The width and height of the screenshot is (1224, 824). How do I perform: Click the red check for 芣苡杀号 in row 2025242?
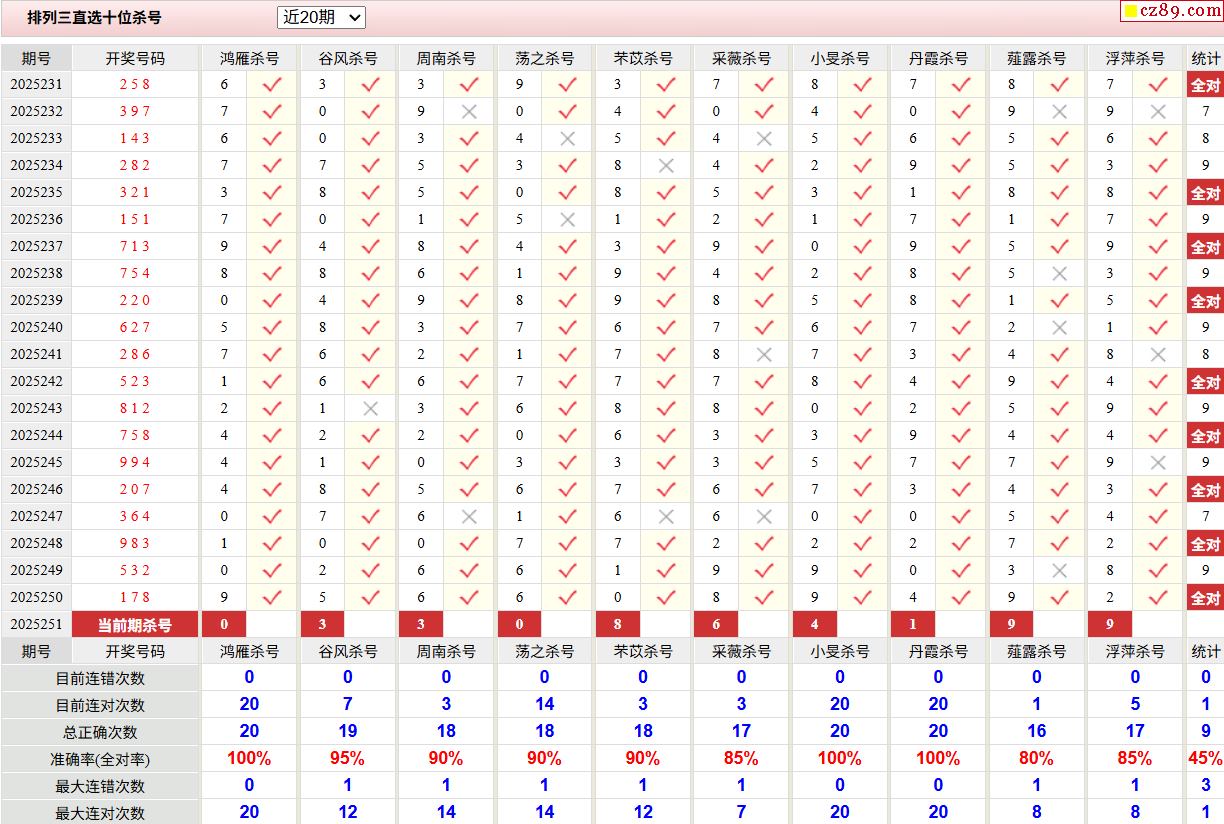[x=666, y=382]
